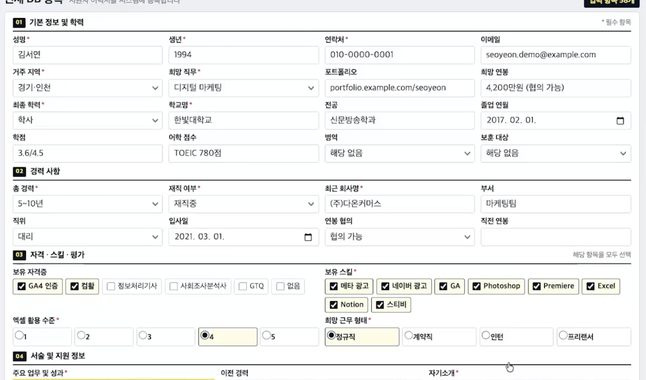Click the 희망 연봉 salary field
The height and width of the screenshot is (380, 646).
(555, 88)
